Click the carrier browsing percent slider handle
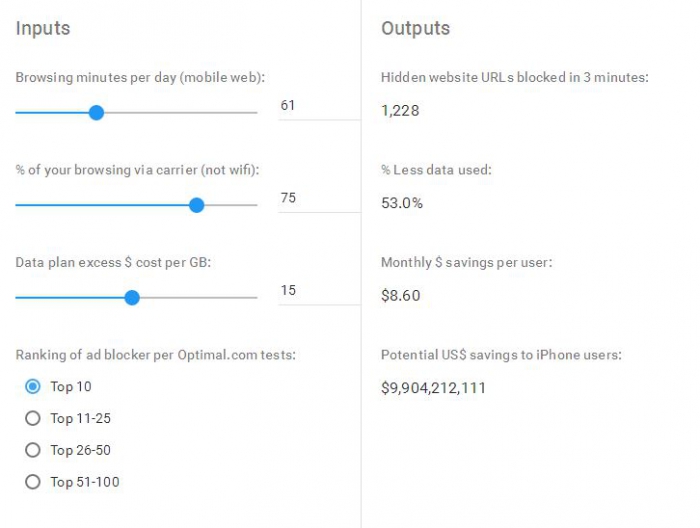Viewport: 700px width, 528px height. (196, 205)
